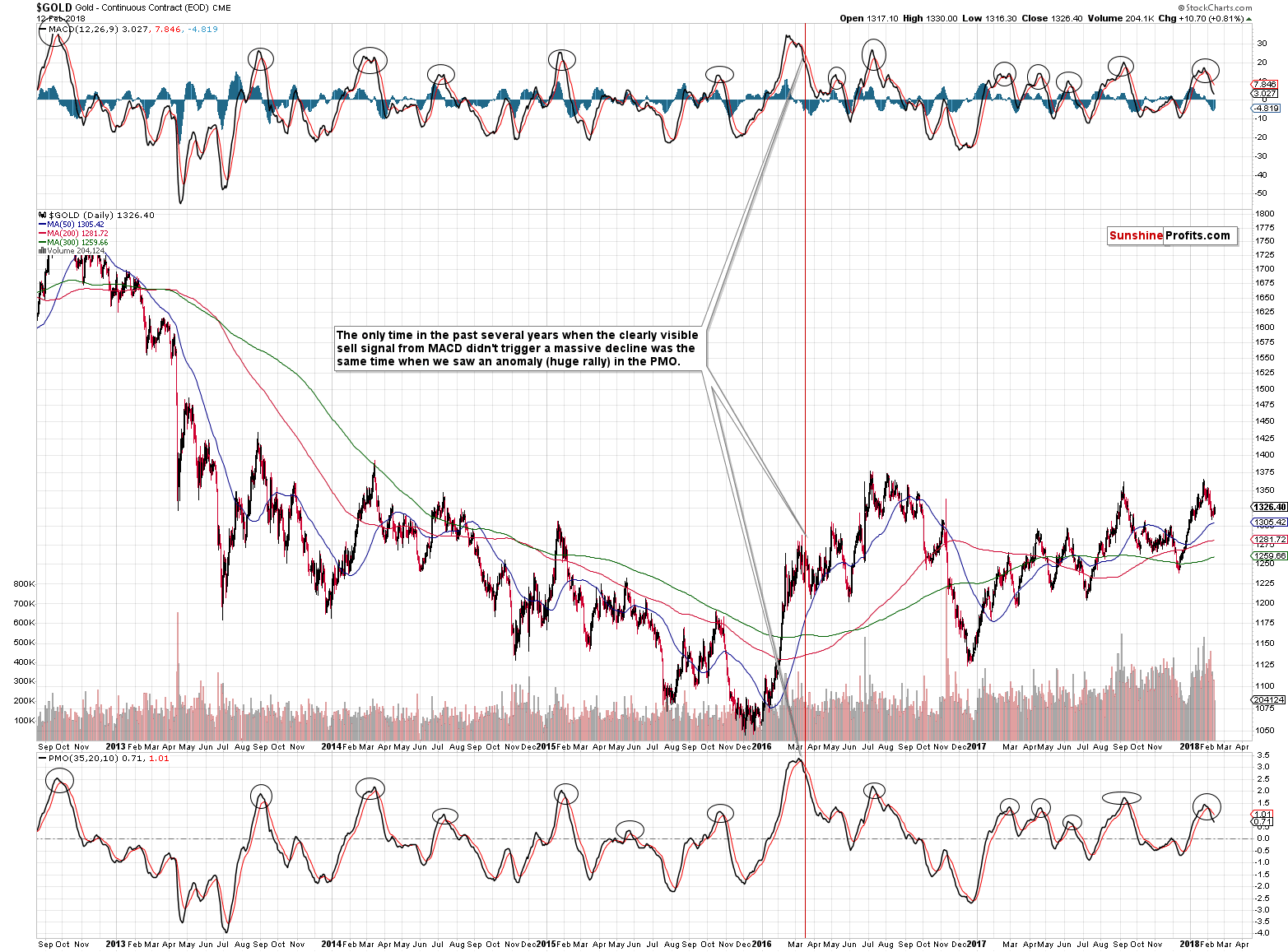The height and width of the screenshot is (952, 1288).
Task: Click the -50 level on MACD axis
Action: [1262, 193]
